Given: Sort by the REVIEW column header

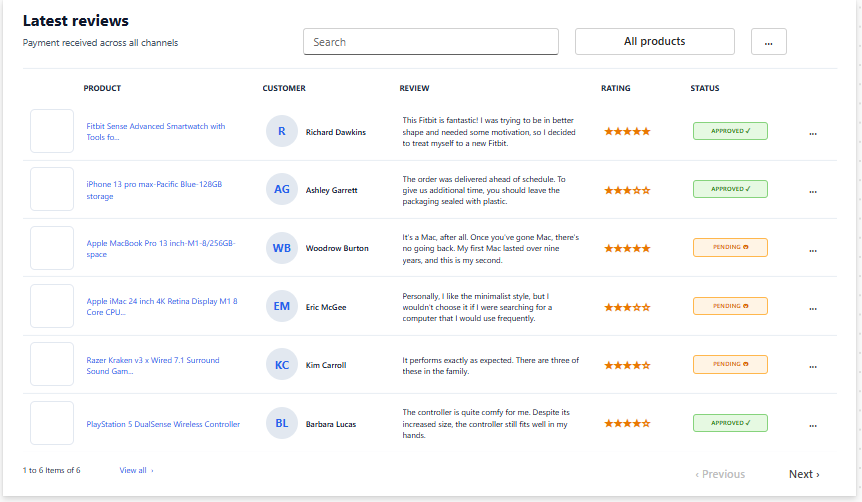Looking at the screenshot, I should click(415, 88).
